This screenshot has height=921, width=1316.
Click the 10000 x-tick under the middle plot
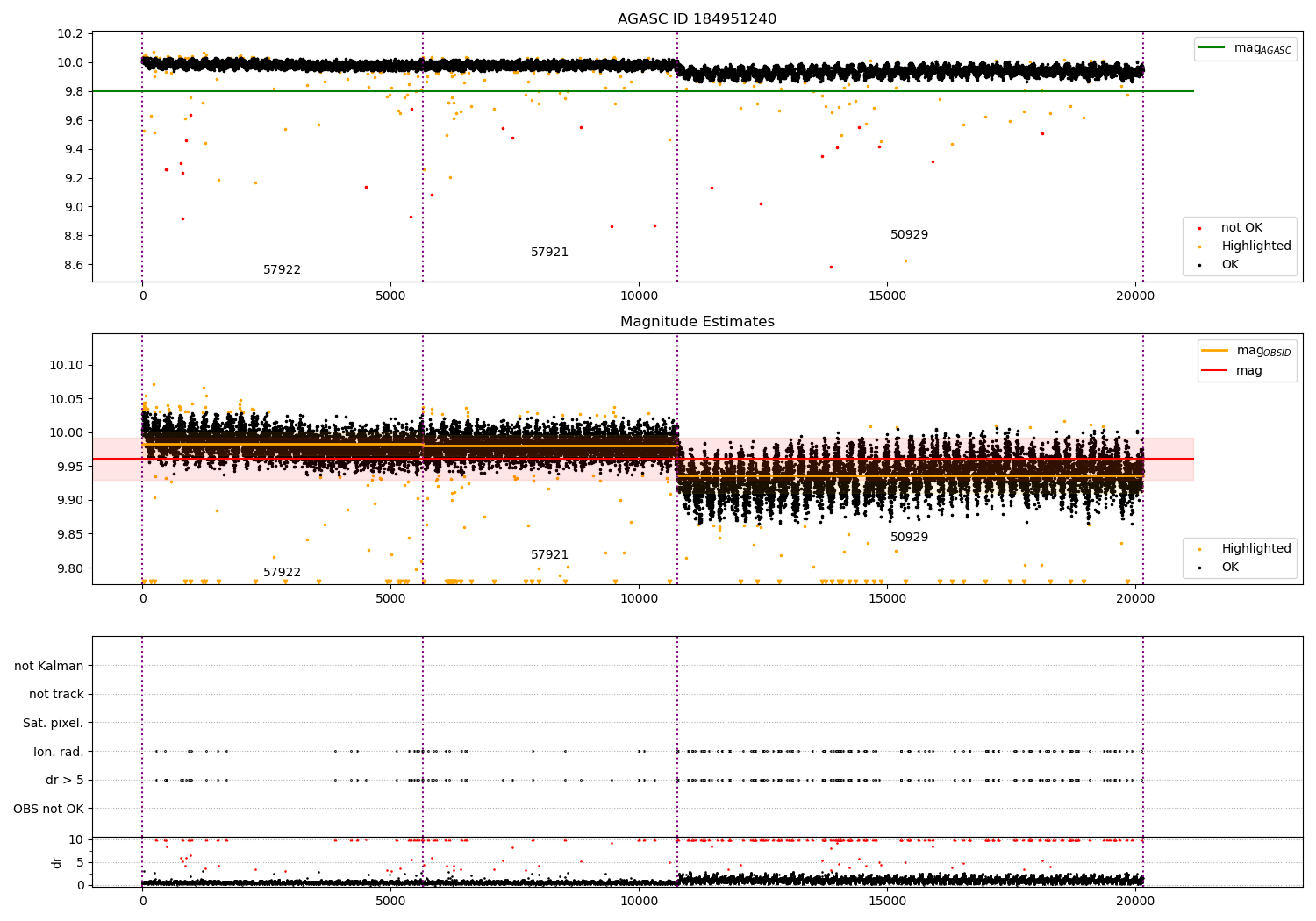tap(639, 598)
